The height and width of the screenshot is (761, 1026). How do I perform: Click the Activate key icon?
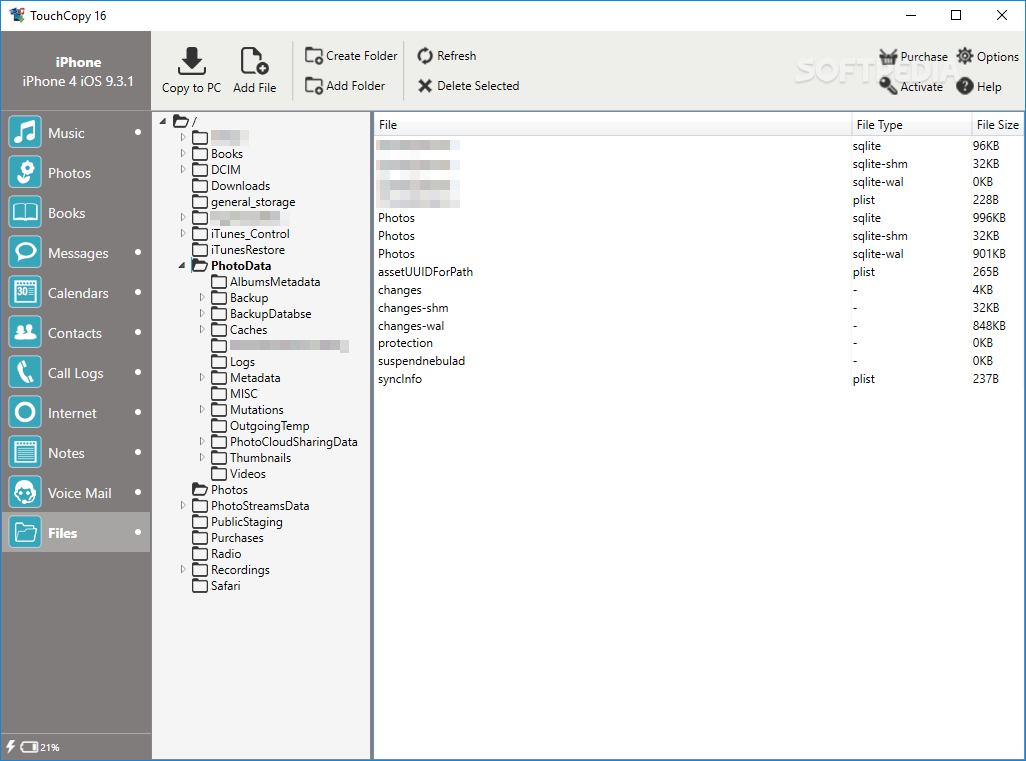[x=888, y=85]
